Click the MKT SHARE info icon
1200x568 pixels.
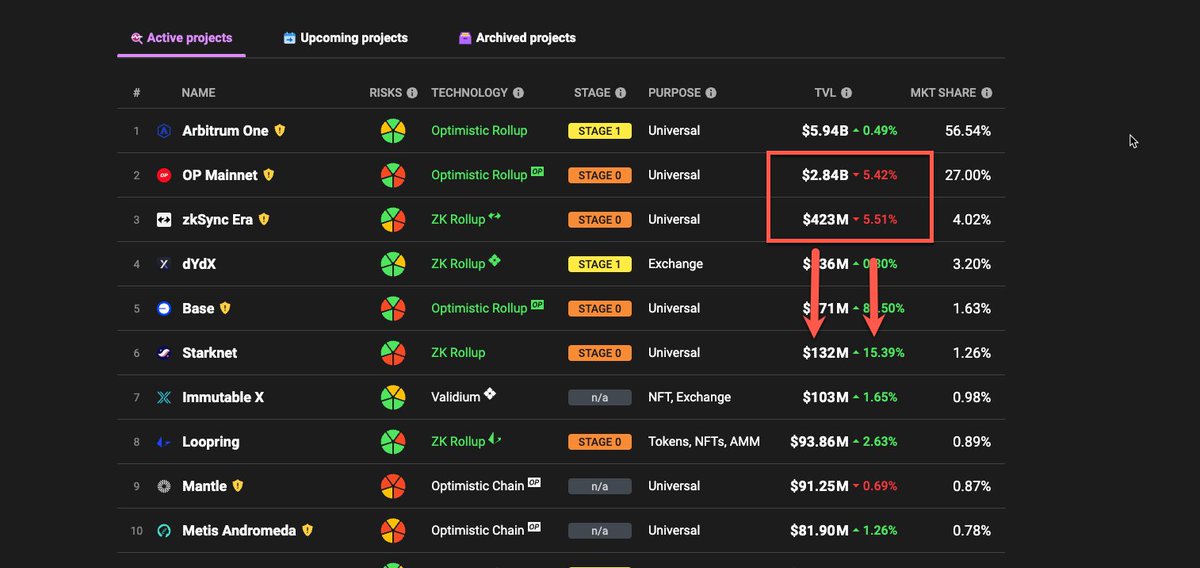pyautogui.click(x=987, y=93)
